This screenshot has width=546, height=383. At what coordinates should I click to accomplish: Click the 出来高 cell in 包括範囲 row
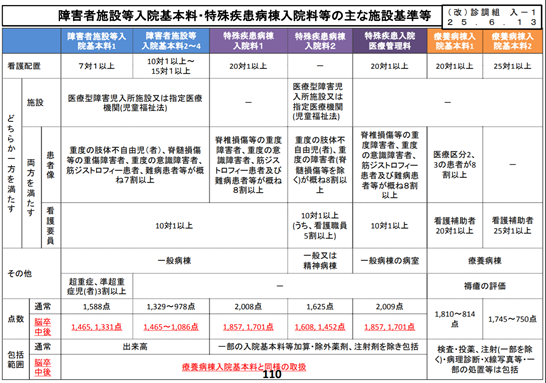pos(135,347)
